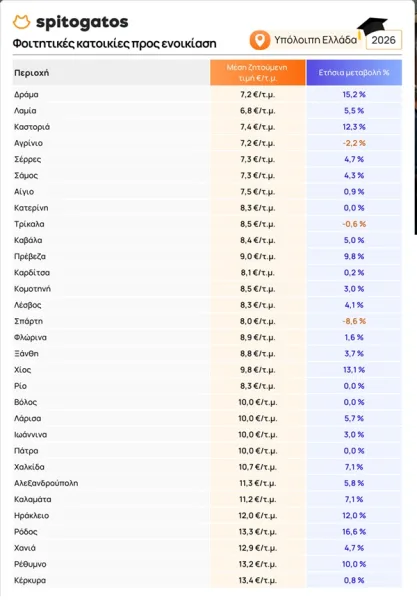Click Τρίκαλα's -0,6 % change value
417x600 pixels.
[354, 224]
